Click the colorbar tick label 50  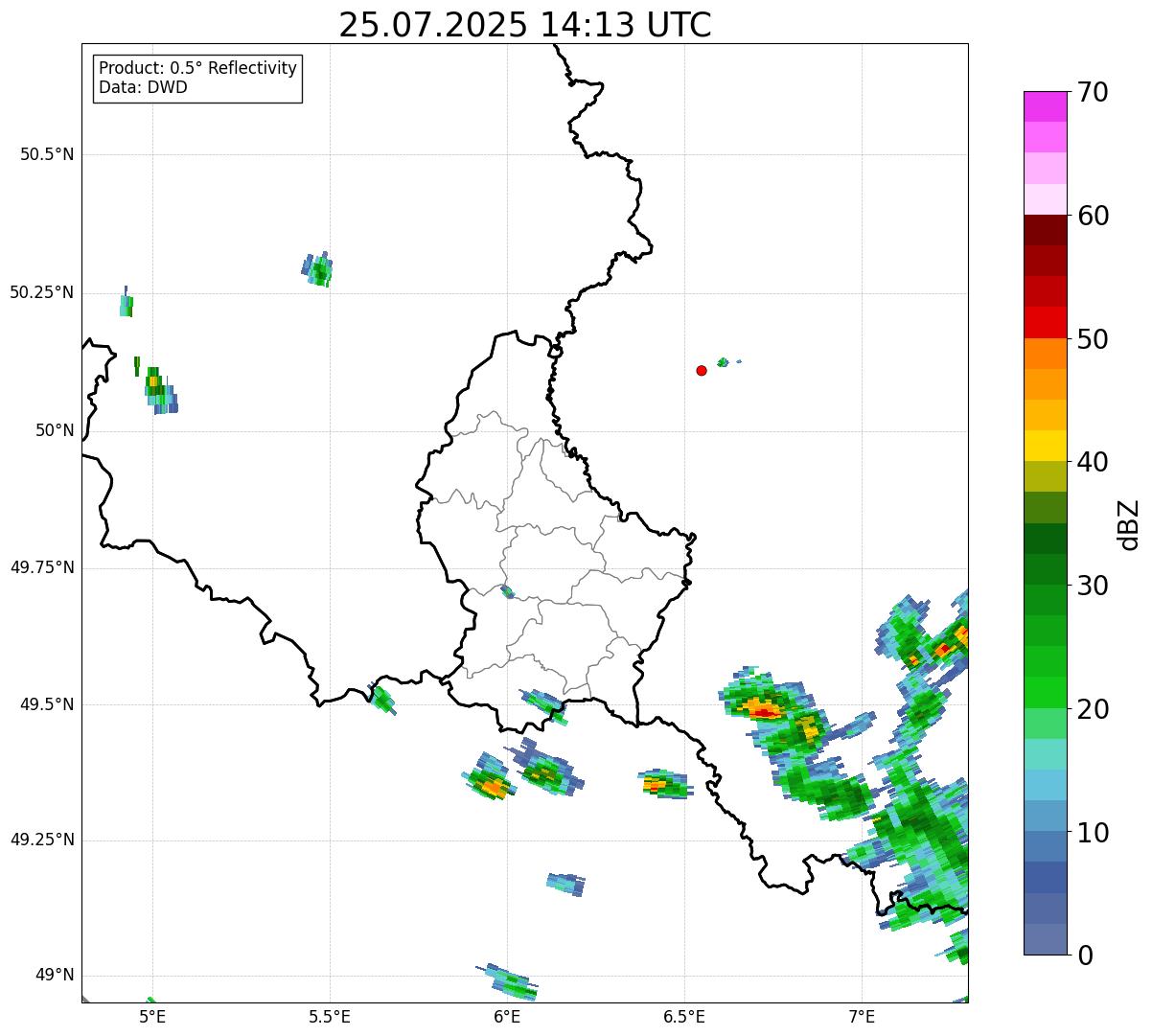pos(1093,339)
